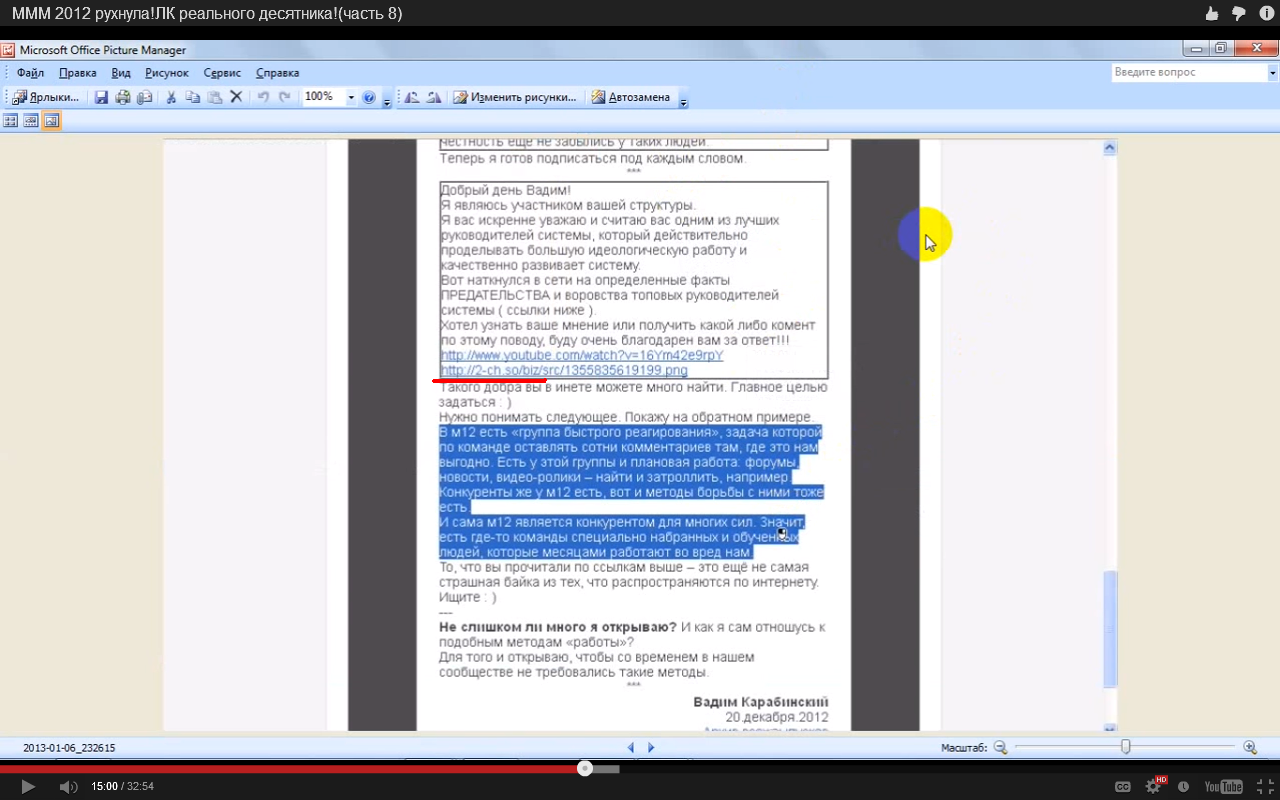The image size is (1280, 800).
Task: Click the blue Help question mark icon
Action: tap(369, 97)
